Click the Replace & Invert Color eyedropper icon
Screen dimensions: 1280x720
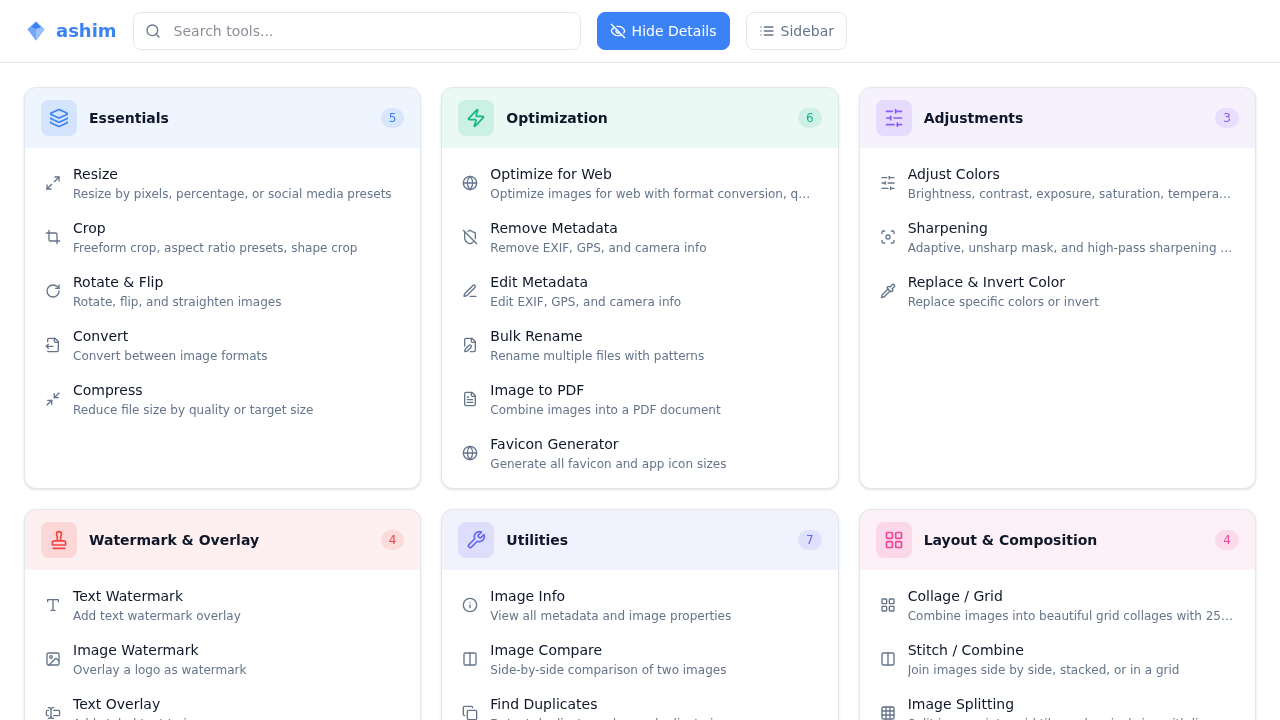click(x=888, y=291)
